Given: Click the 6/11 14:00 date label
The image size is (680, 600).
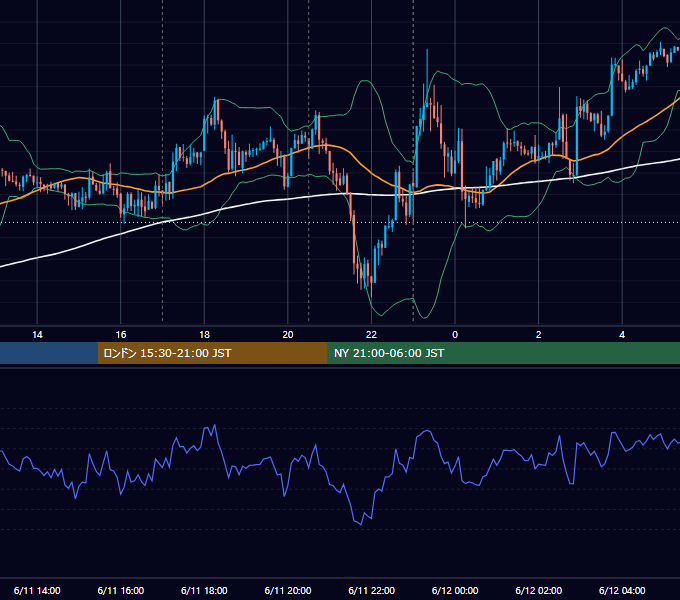Looking at the screenshot, I should 37,590.
